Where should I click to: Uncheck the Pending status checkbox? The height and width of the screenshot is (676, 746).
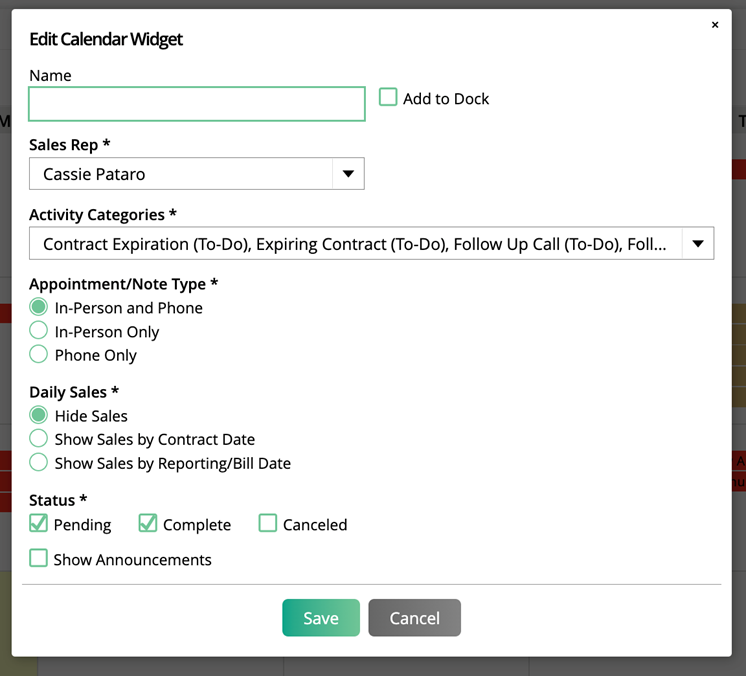(39, 523)
